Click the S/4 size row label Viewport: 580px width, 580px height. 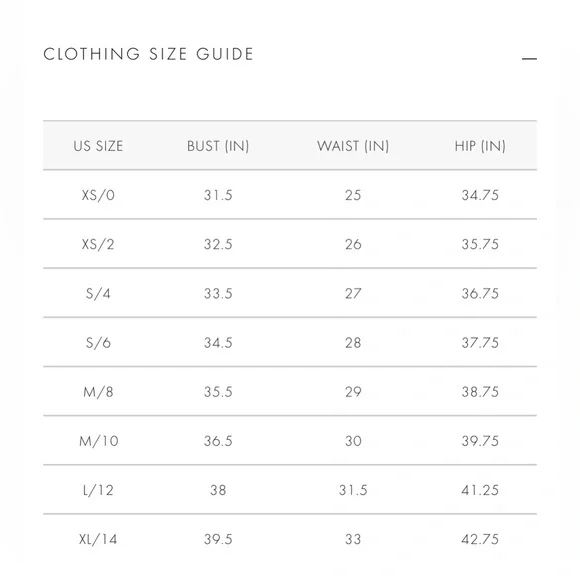pyautogui.click(x=98, y=293)
